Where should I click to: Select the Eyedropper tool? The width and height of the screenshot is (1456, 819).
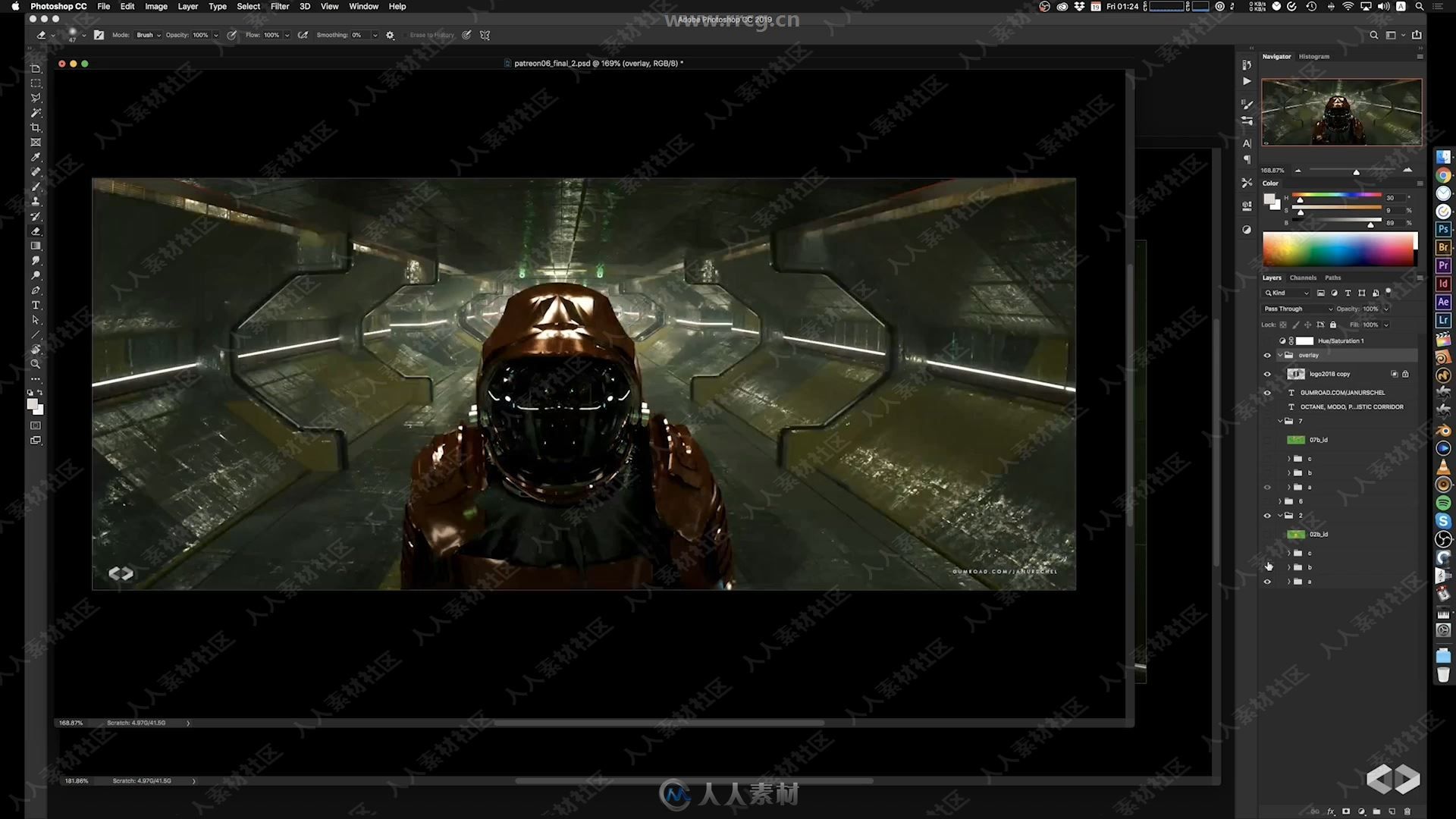point(36,157)
